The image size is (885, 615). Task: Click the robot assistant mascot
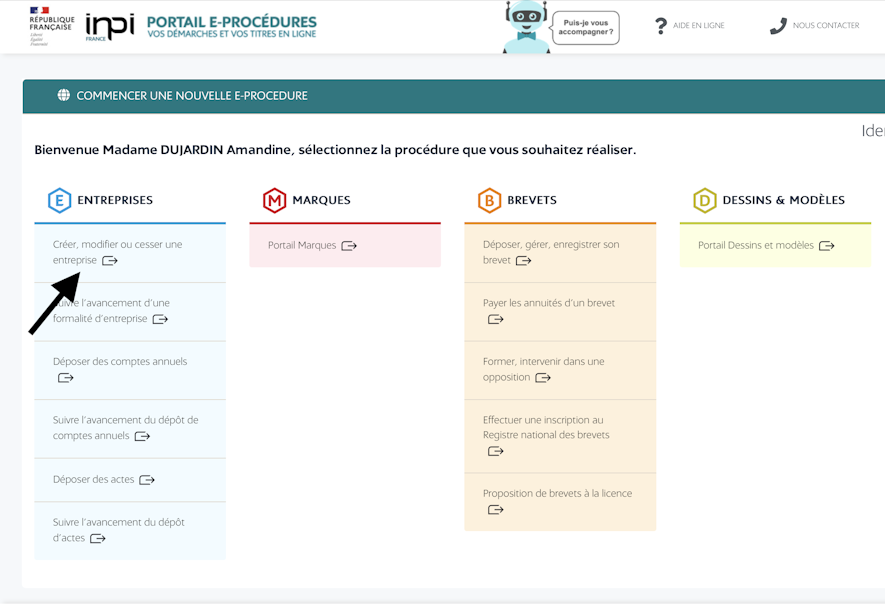pyautogui.click(x=526, y=27)
